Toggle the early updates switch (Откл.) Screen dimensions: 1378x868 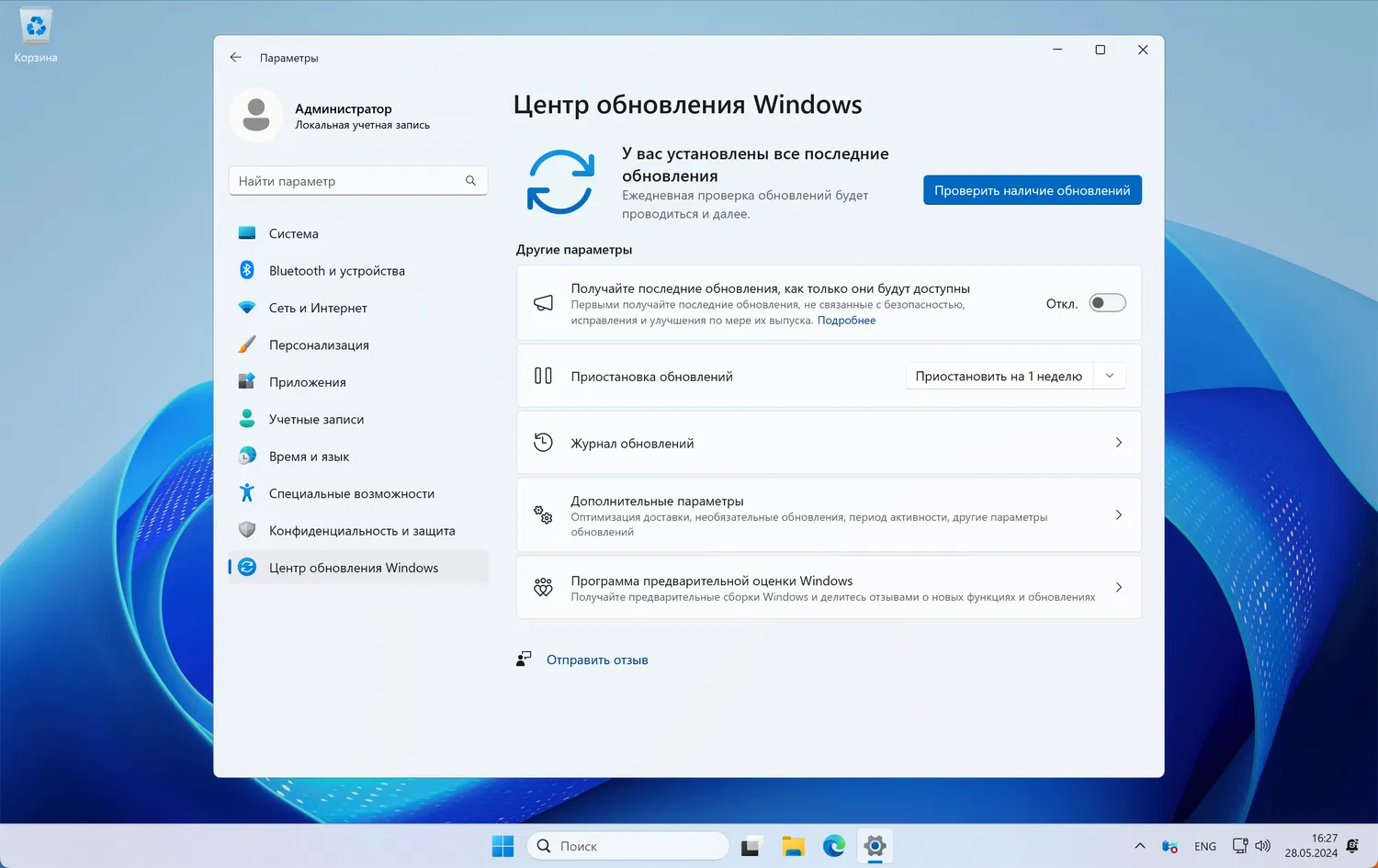coord(1107,303)
